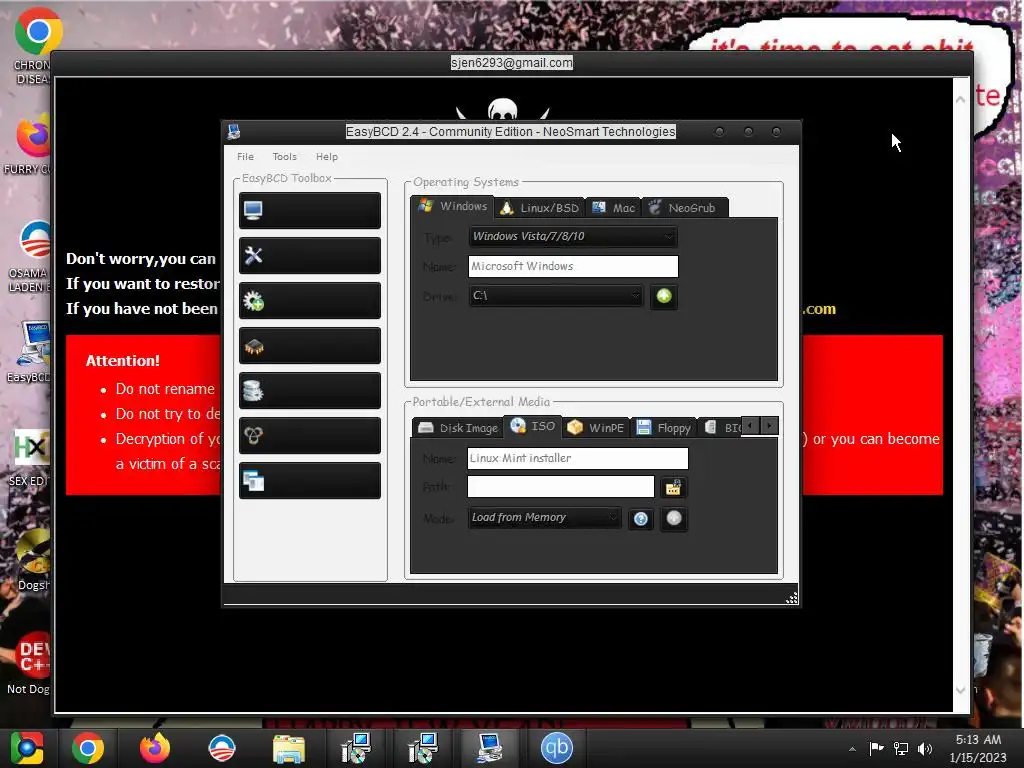
Task: Click scroll up arrow in ransom note window
Action: [x=961, y=99]
